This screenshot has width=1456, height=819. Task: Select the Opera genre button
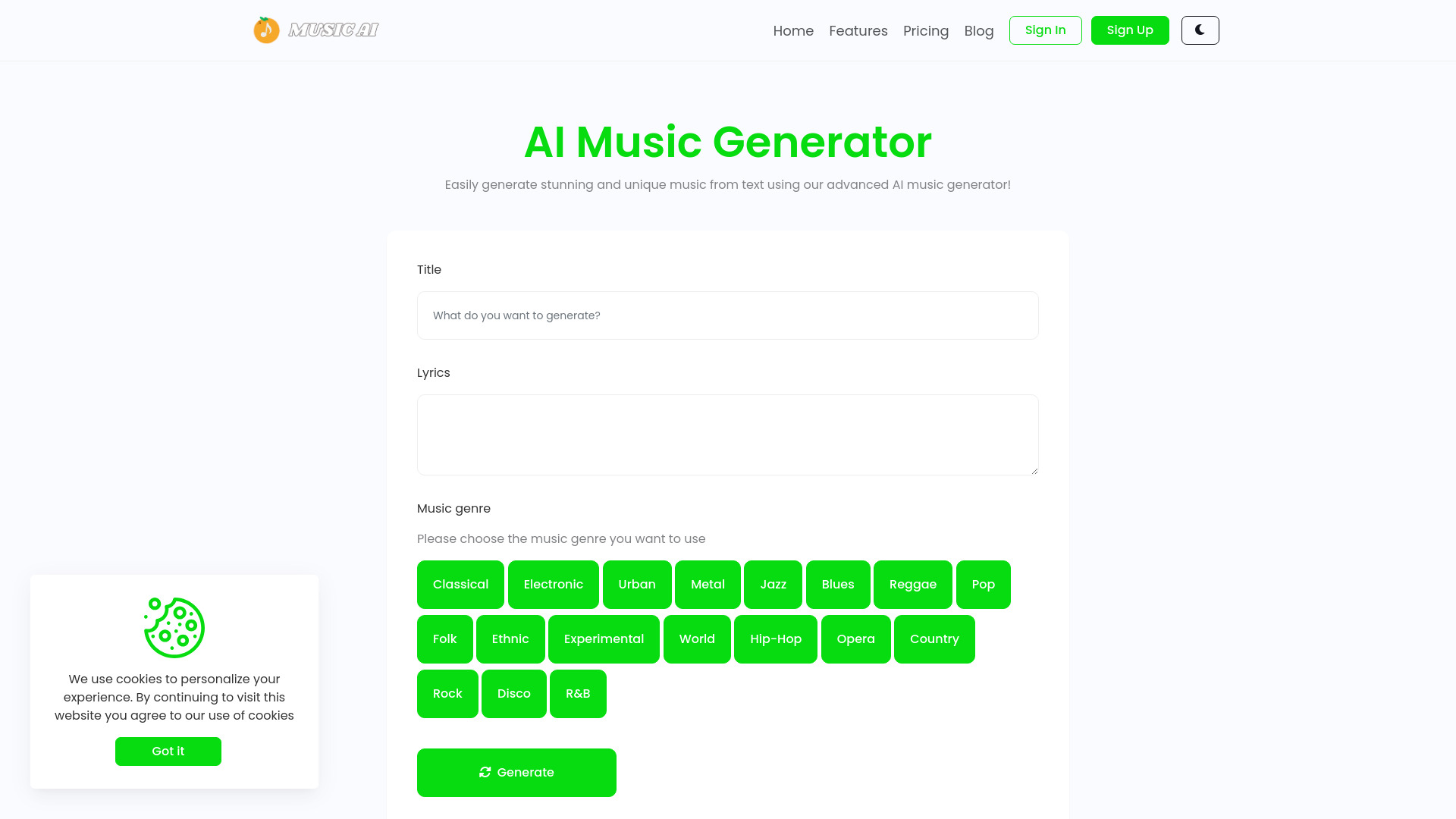click(855, 639)
